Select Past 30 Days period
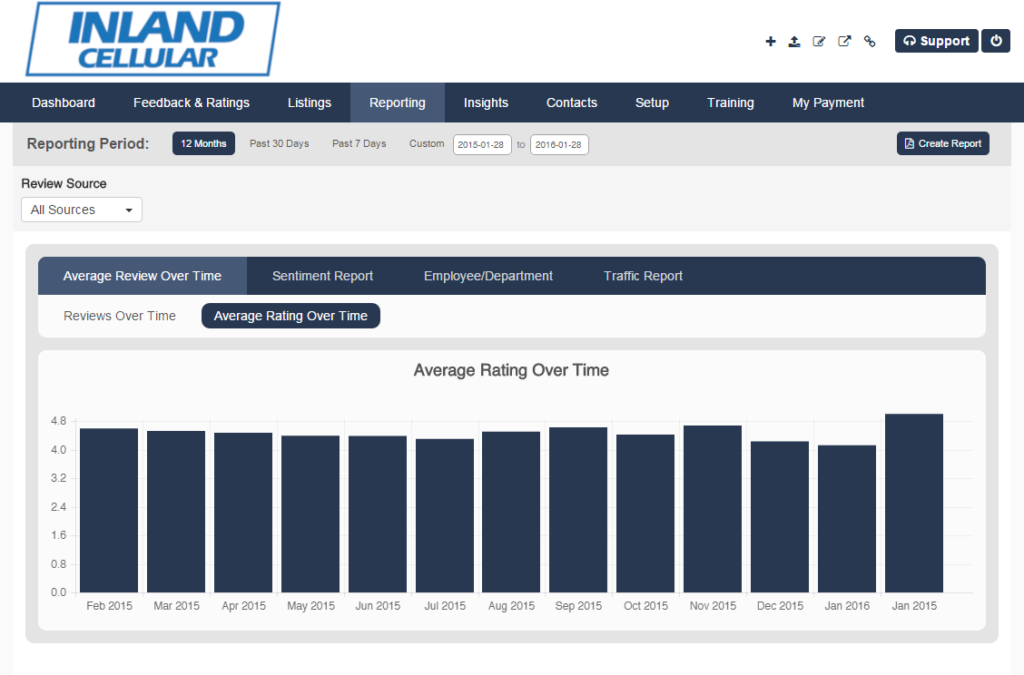This screenshot has height=675, width=1024. [x=279, y=144]
